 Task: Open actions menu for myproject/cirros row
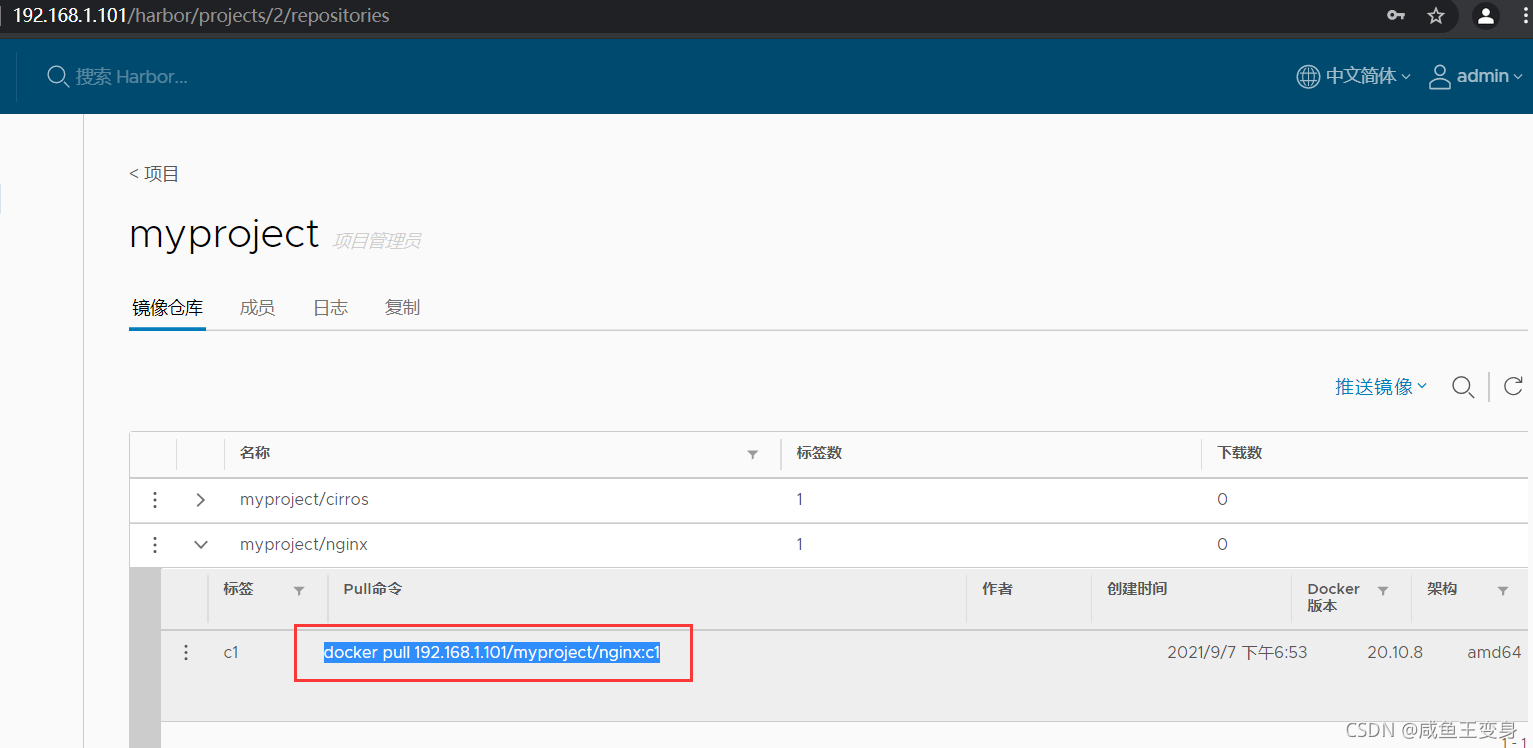tap(155, 499)
